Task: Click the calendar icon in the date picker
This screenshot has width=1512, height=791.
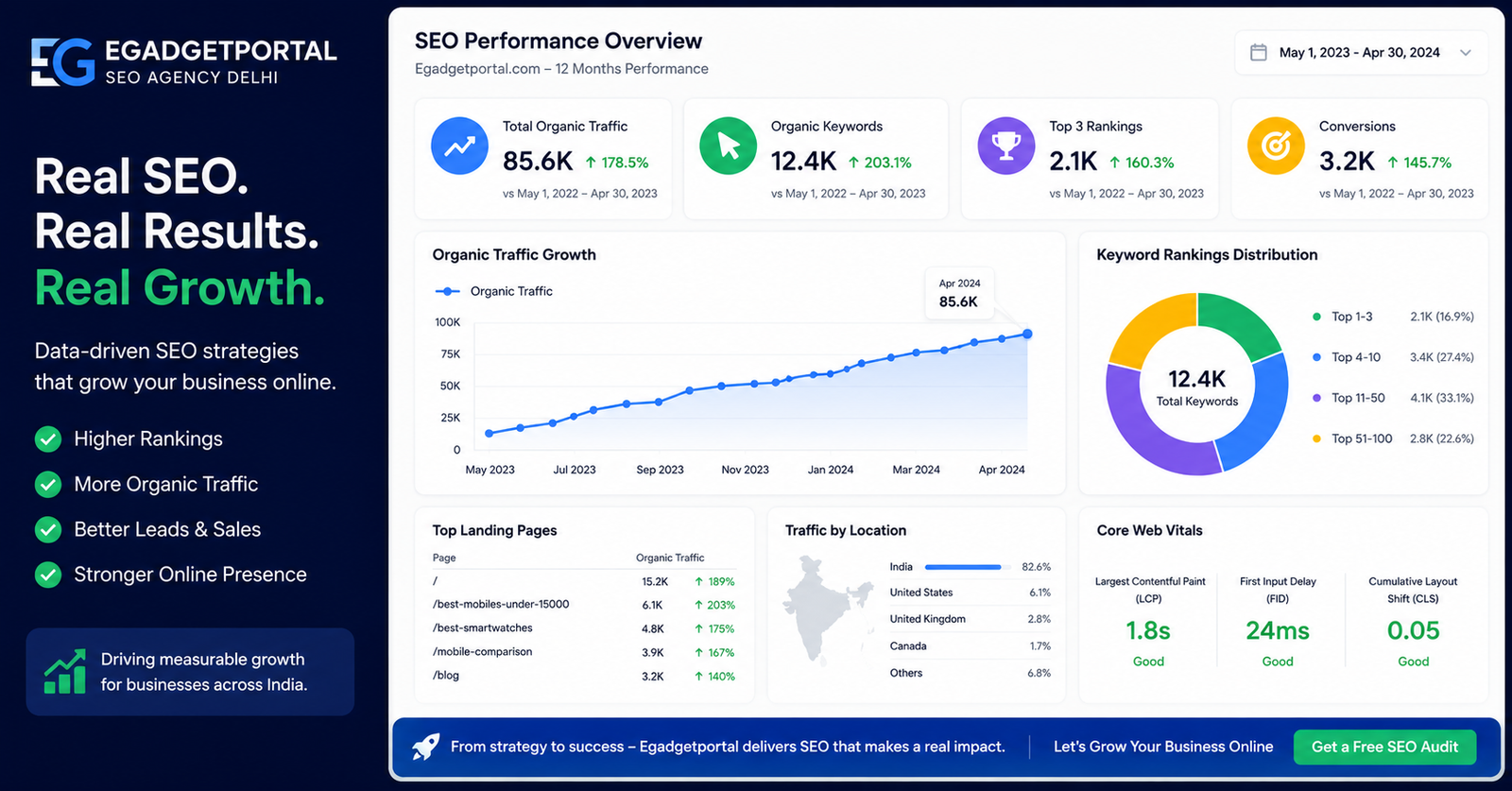Action: (x=1259, y=52)
